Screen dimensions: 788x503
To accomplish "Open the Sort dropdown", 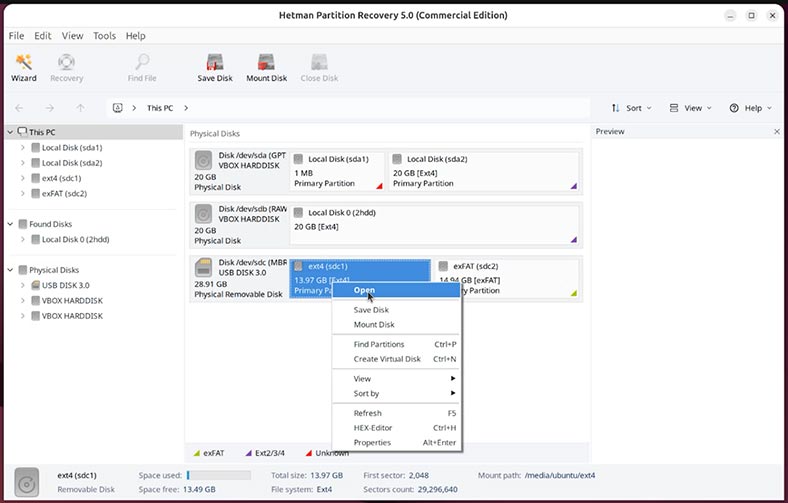I will 631,108.
